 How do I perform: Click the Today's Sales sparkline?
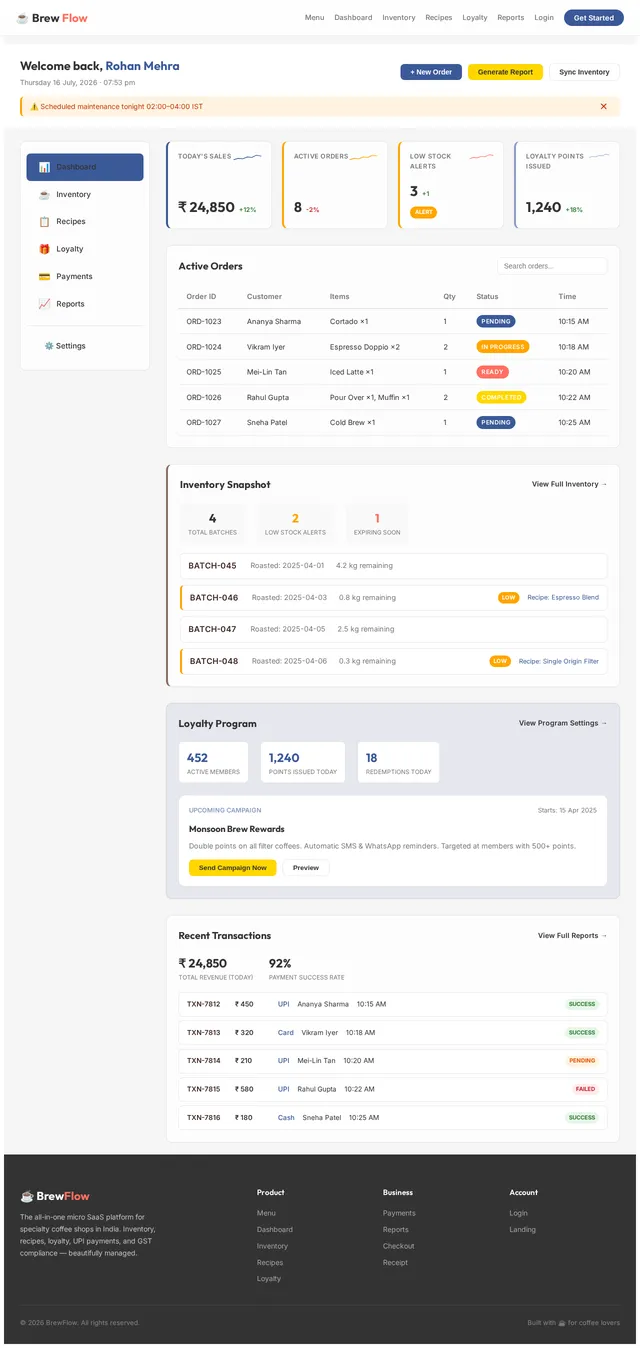coord(247,156)
